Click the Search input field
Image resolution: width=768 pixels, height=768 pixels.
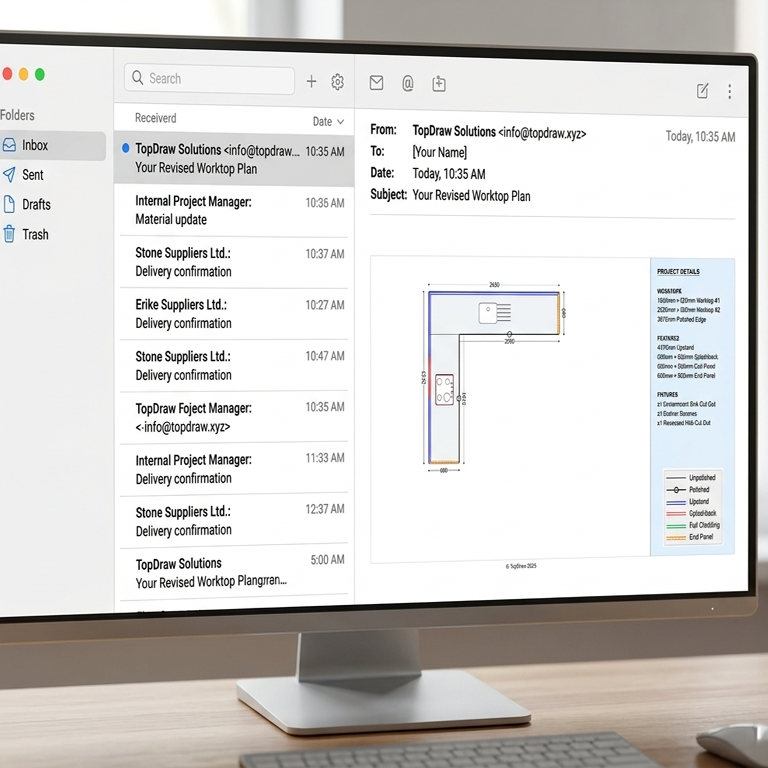[x=210, y=79]
